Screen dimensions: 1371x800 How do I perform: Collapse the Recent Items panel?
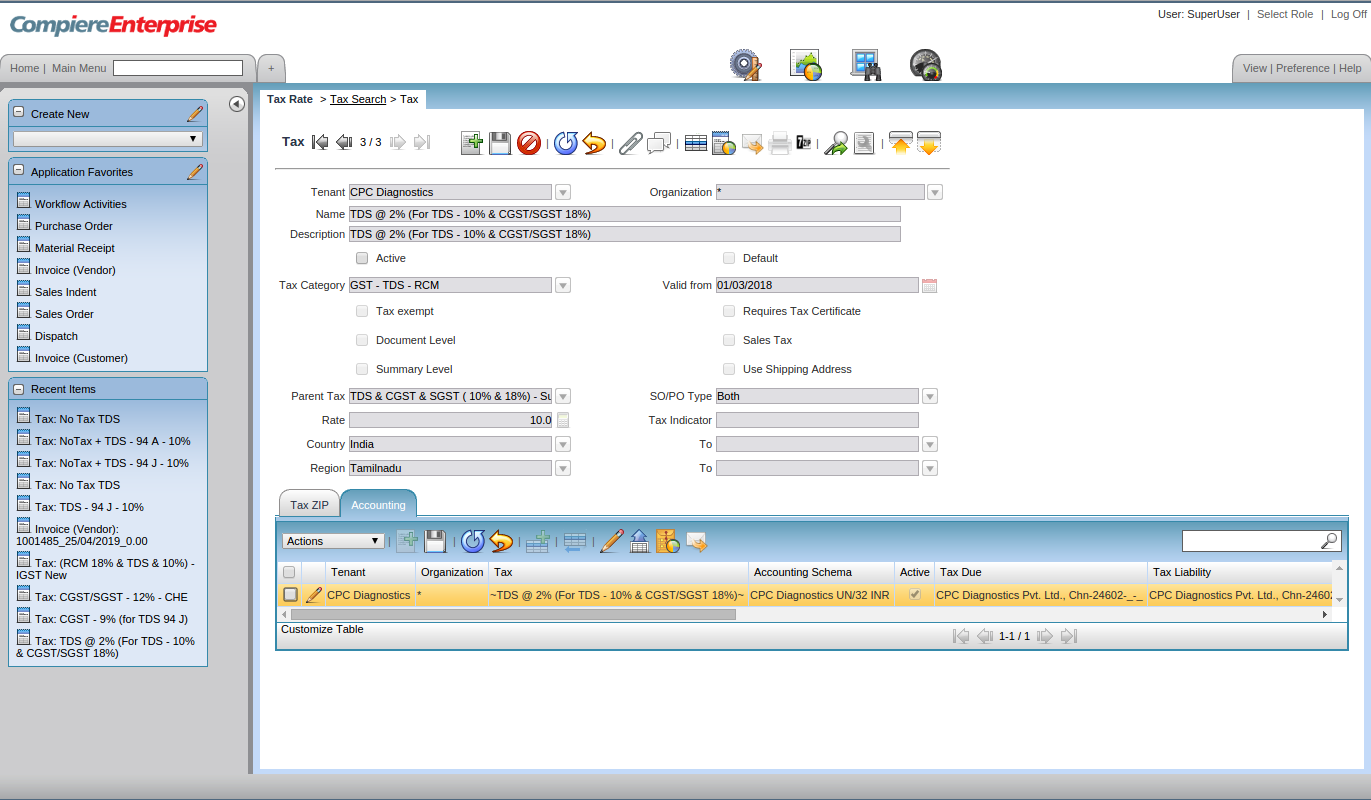pyautogui.click(x=19, y=388)
